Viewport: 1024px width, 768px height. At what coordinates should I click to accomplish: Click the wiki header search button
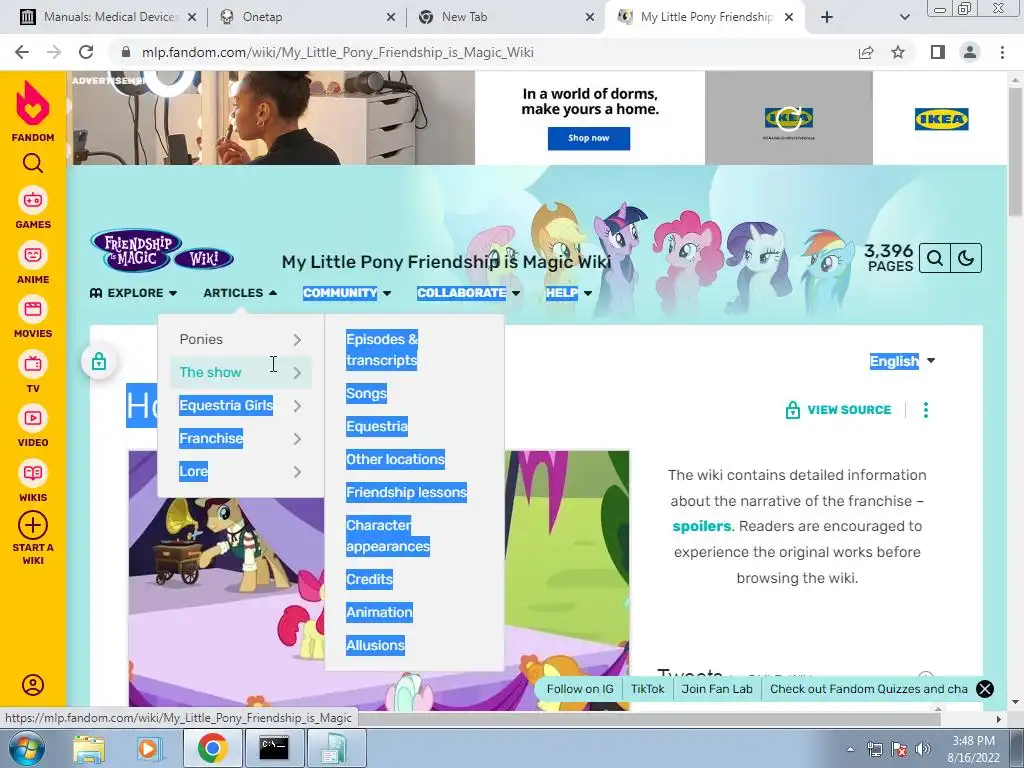point(935,259)
